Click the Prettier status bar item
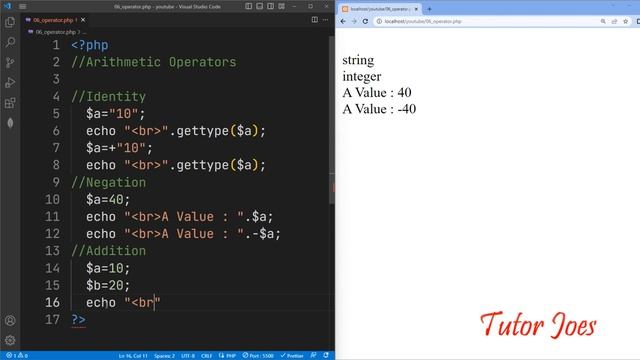This screenshot has height=360, width=640. pos(292,356)
